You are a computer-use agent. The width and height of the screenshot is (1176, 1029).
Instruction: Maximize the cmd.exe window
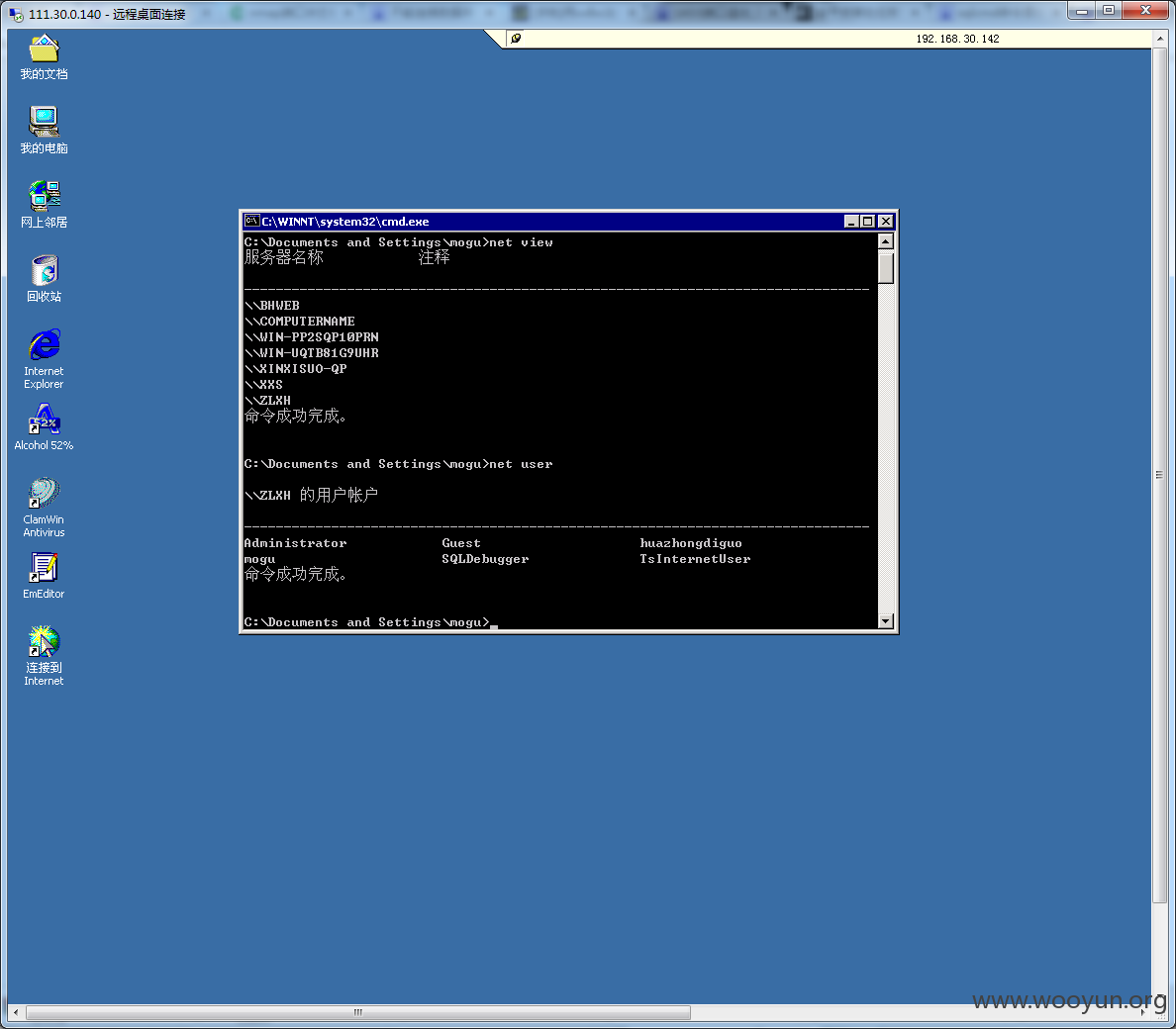coord(868,221)
